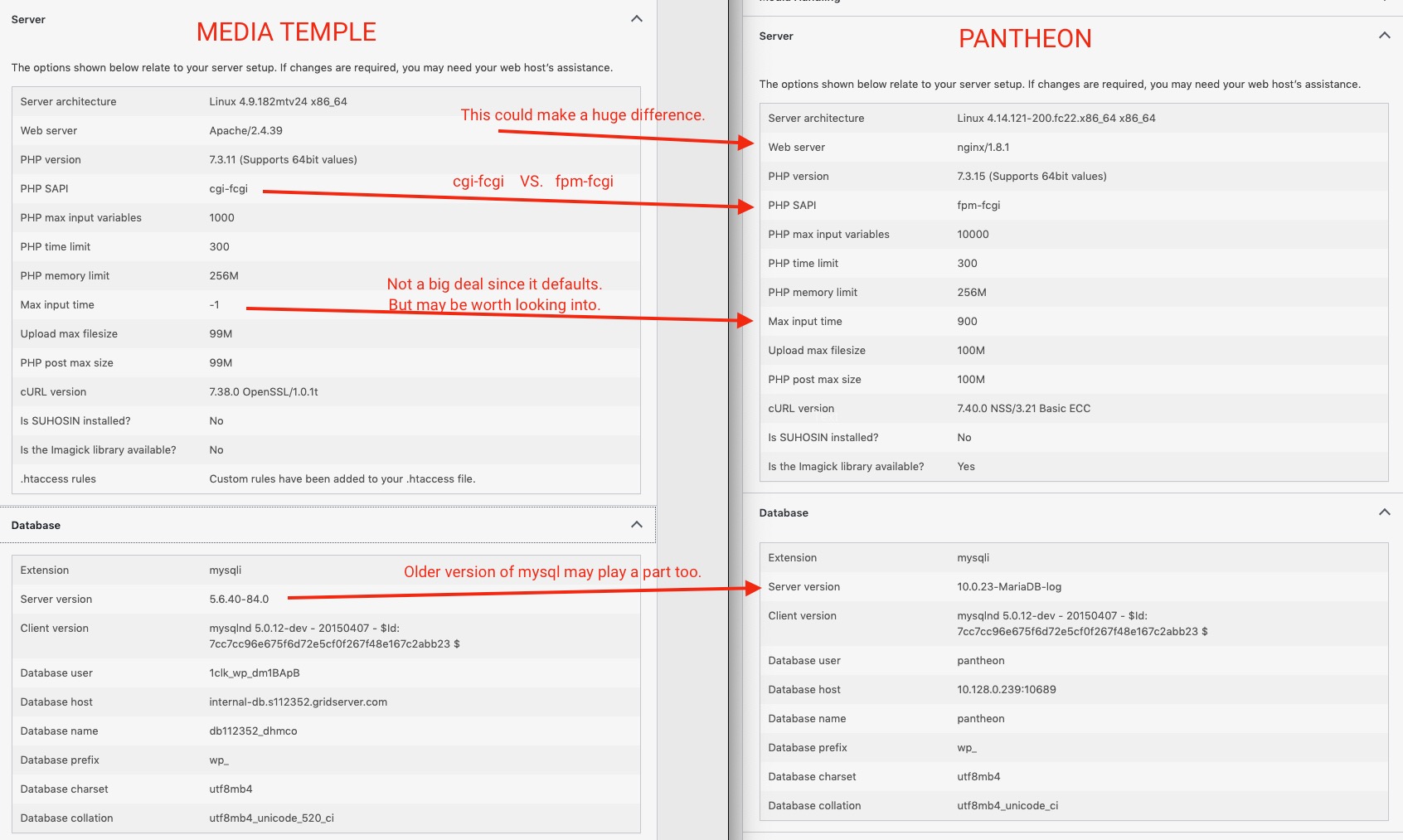
Task: Click the 'pantheon' value in the Database user row
Action: [981, 661]
